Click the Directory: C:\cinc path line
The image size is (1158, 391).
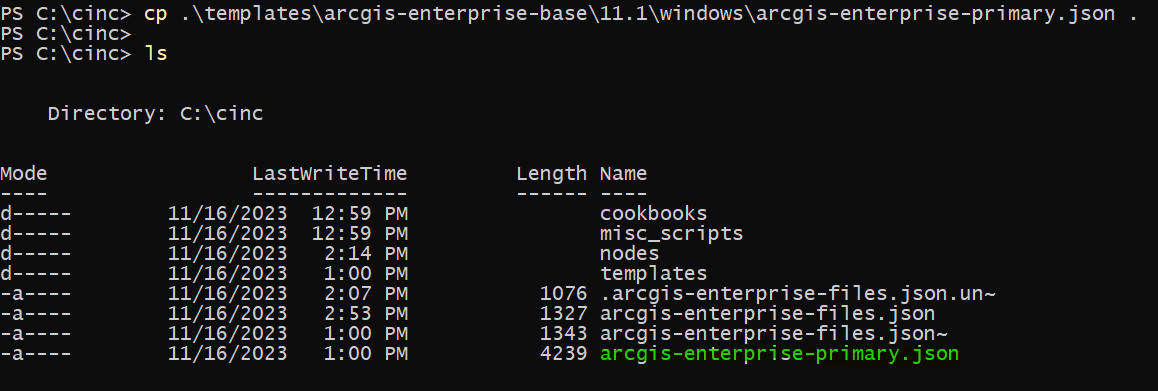click(155, 114)
